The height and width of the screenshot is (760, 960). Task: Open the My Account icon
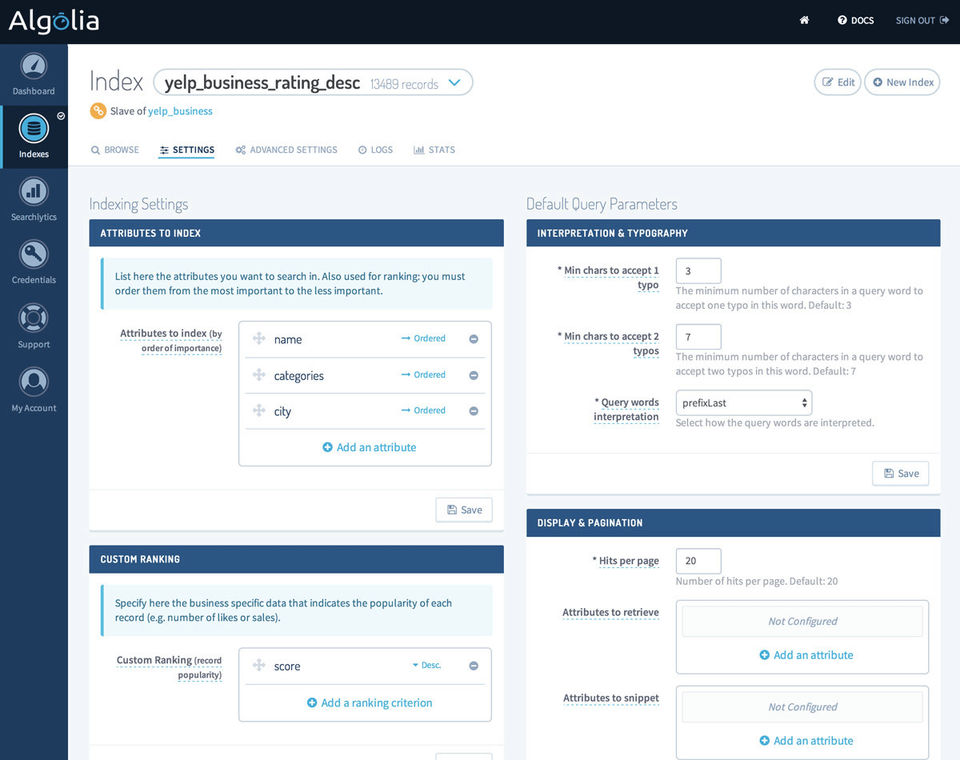(34, 382)
